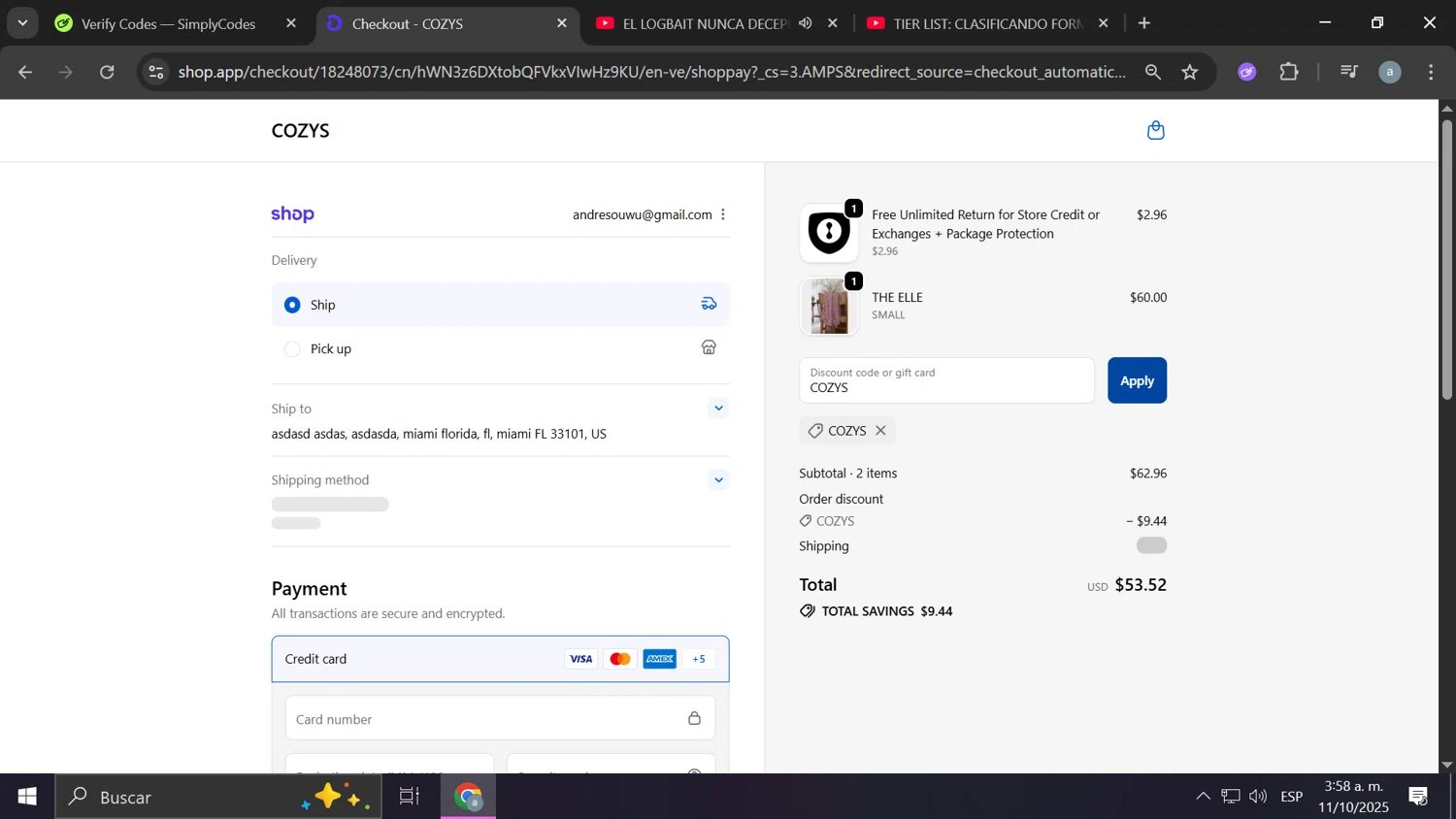The height and width of the screenshot is (819, 1456).
Task: Go back to the previous page
Action: (x=25, y=72)
